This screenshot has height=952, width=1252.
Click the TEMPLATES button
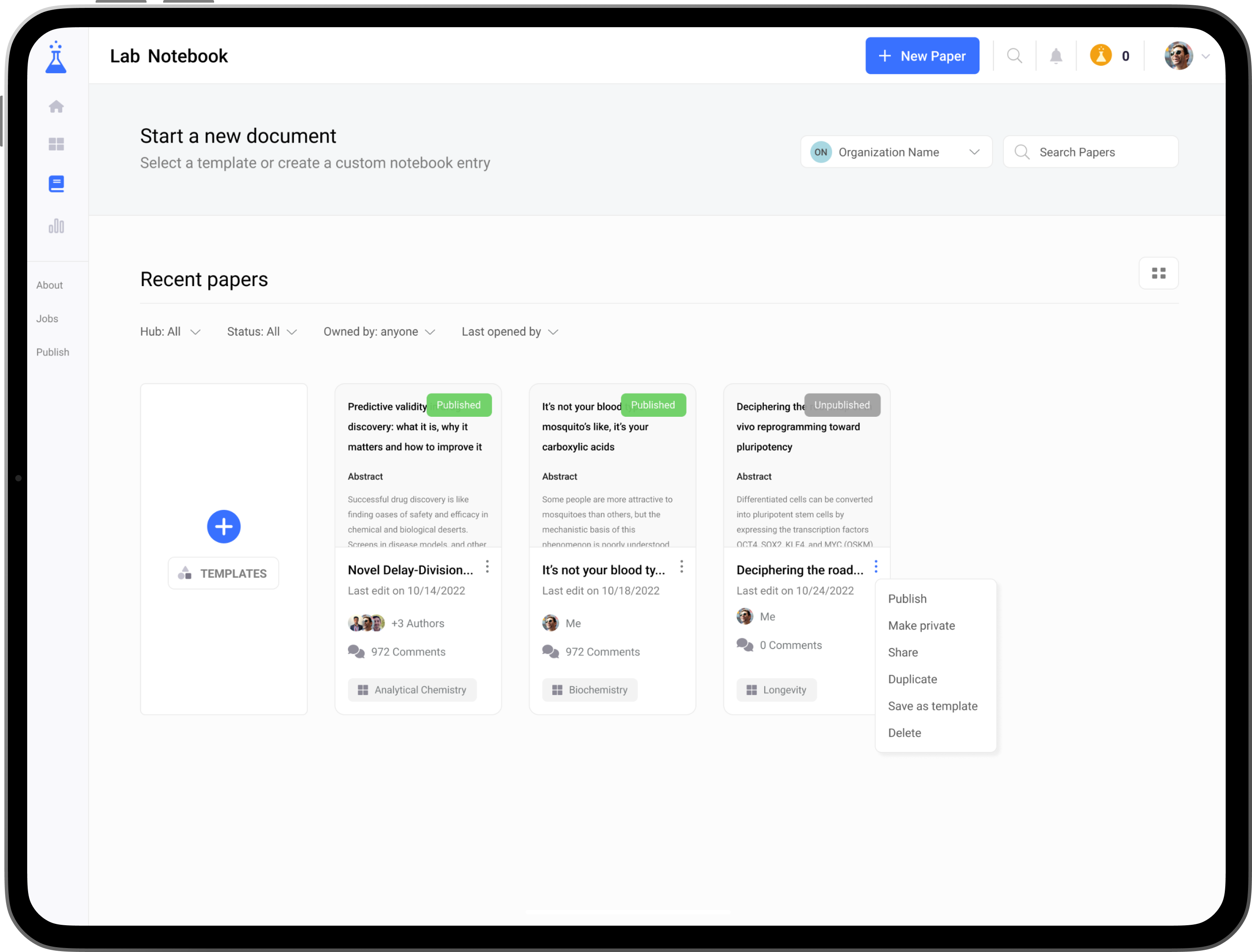click(223, 573)
